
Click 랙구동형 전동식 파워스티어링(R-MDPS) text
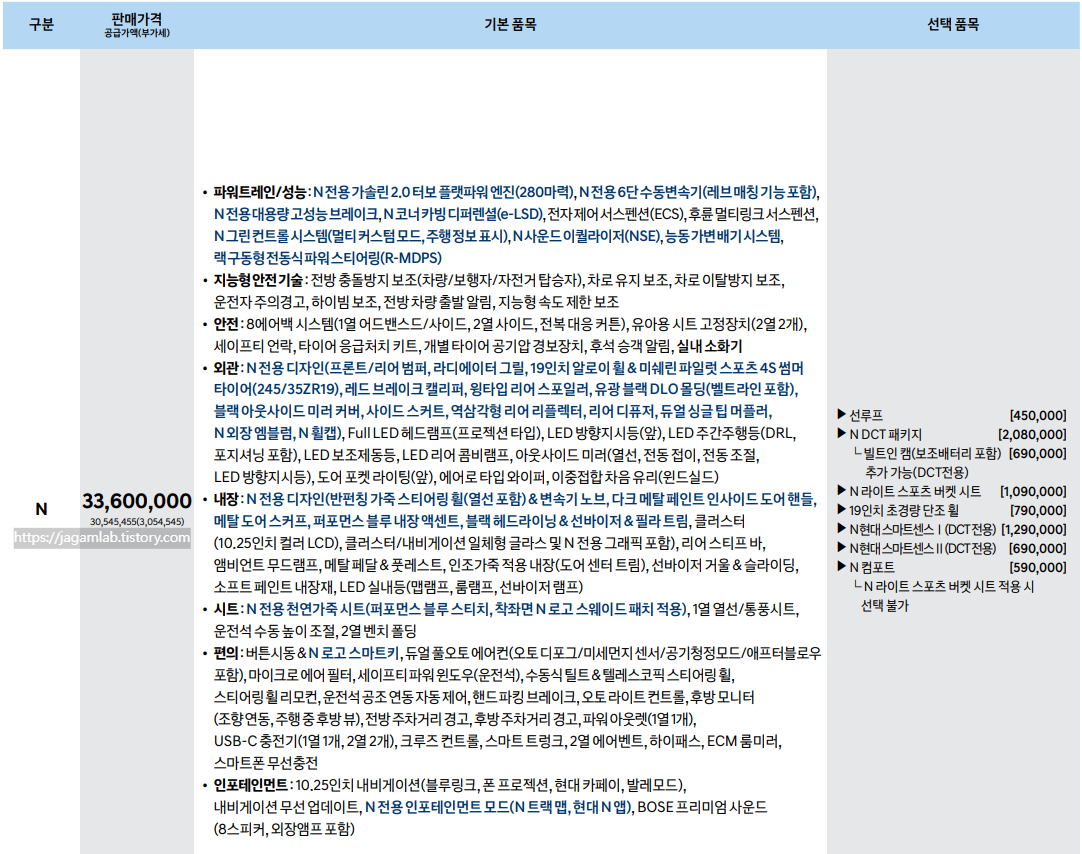(x=328, y=258)
